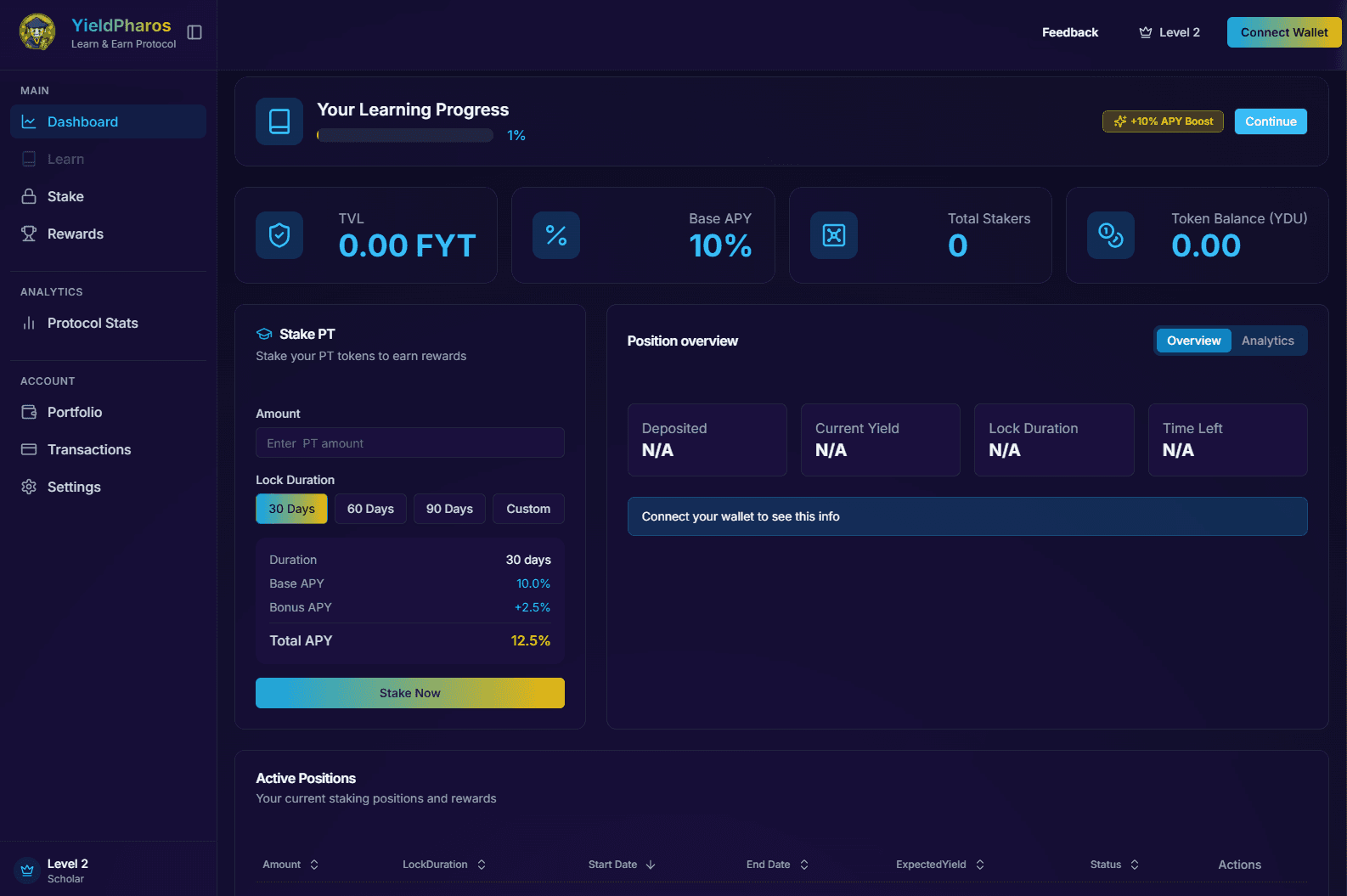This screenshot has width=1347, height=896.
Task: Select the 30 Days lock duration
Action: coord(291,509)
